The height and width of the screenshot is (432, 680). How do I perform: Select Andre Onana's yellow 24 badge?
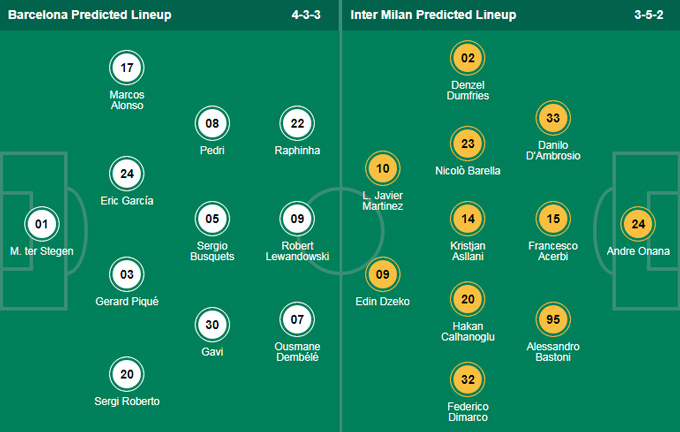pos(638,224)
